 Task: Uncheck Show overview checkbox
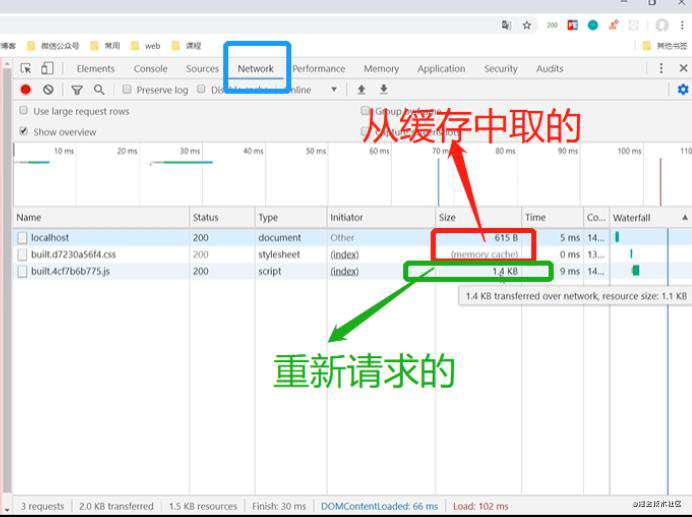(x=23, y=131)
